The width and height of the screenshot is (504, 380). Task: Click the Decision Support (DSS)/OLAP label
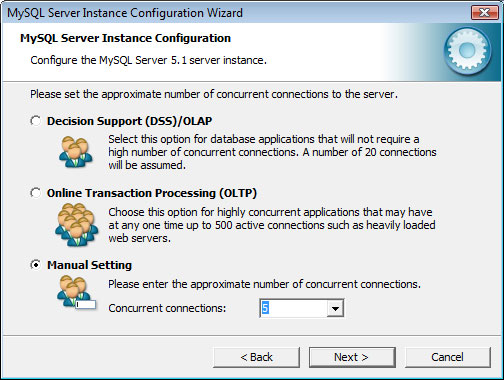coord(129,121)
